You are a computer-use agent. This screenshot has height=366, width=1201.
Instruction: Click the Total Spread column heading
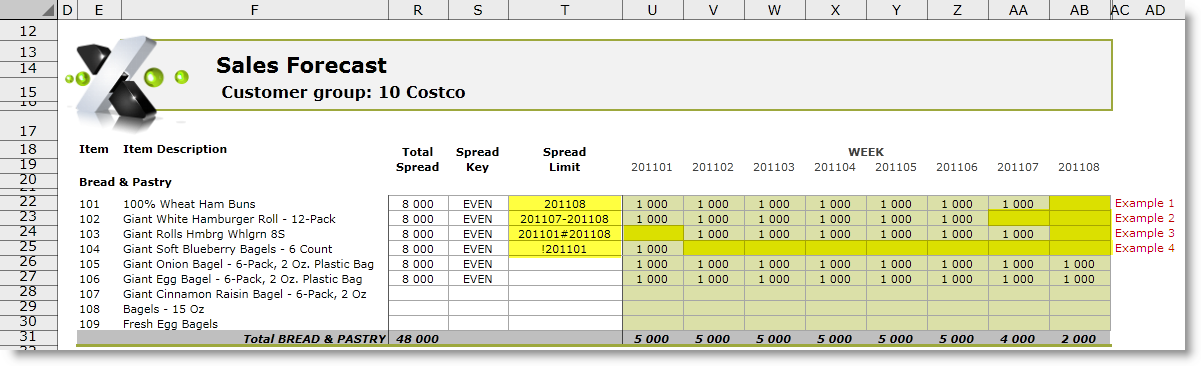[x=418, y=159]
